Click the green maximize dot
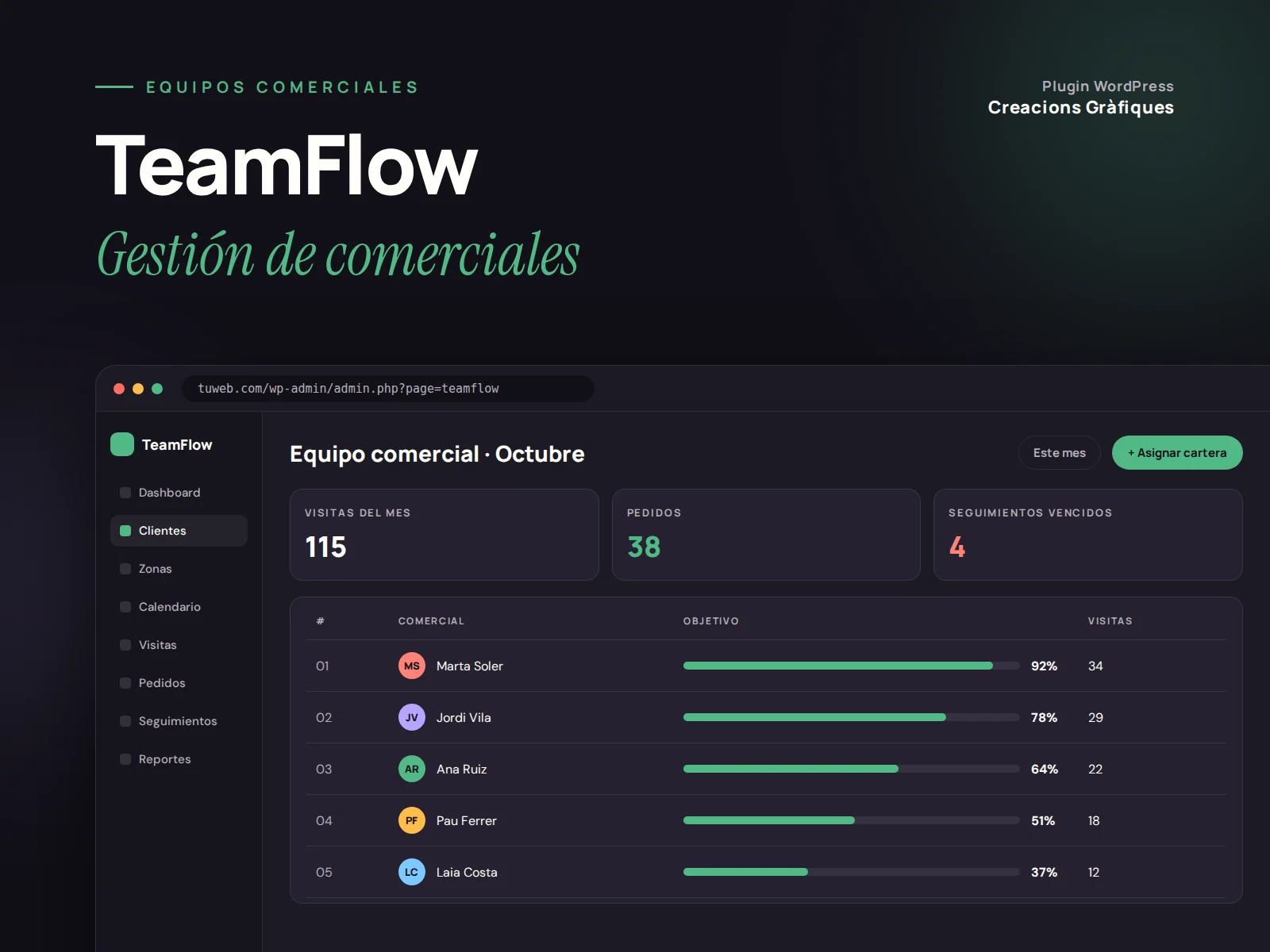Viewport: 1270px width, 952px height. 157,389
